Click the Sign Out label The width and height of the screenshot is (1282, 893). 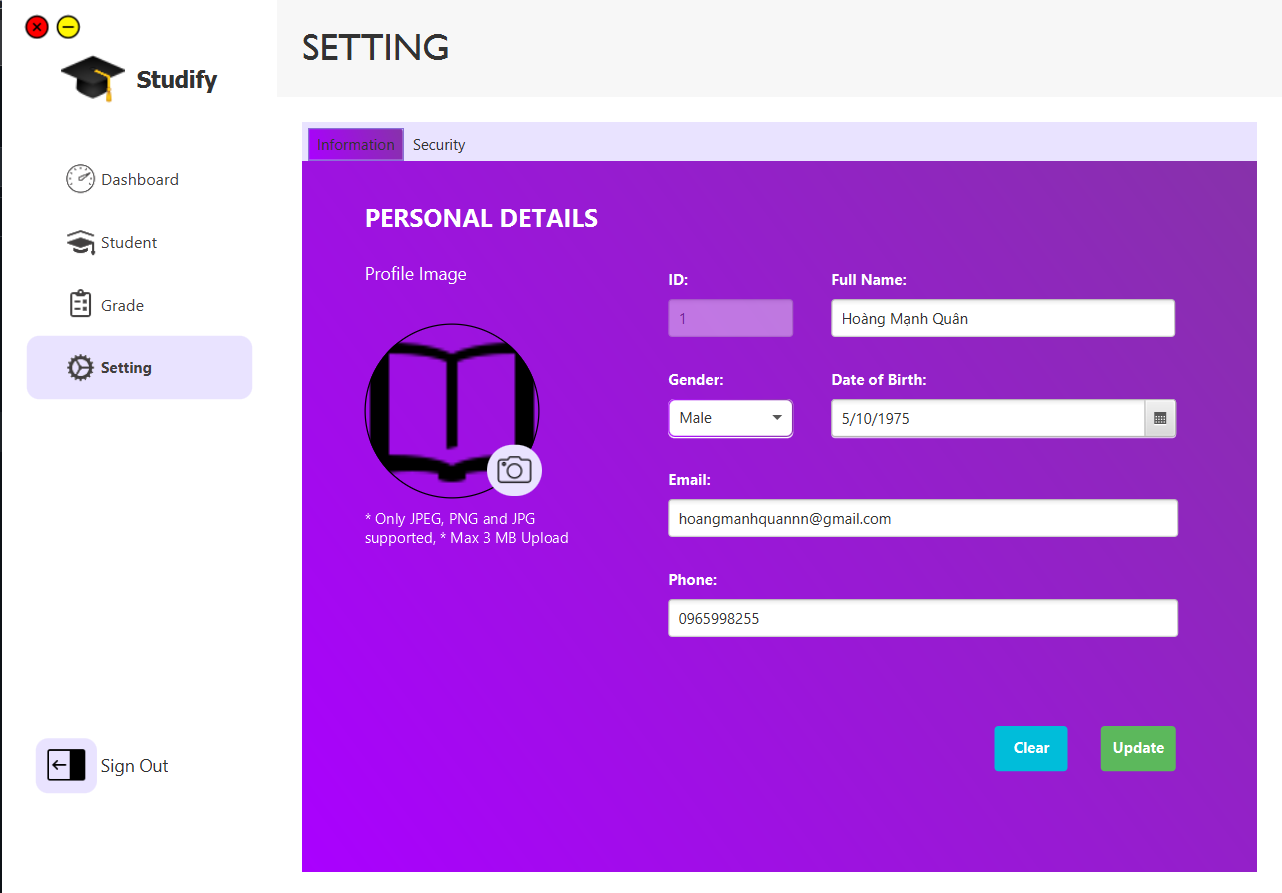134,766
